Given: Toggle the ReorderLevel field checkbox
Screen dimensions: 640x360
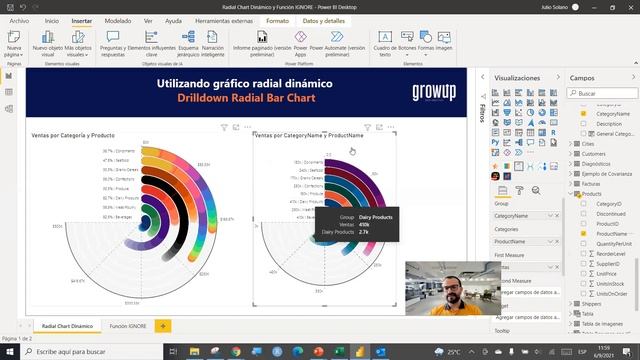Looking at the screenshot, I should [583, 253].
